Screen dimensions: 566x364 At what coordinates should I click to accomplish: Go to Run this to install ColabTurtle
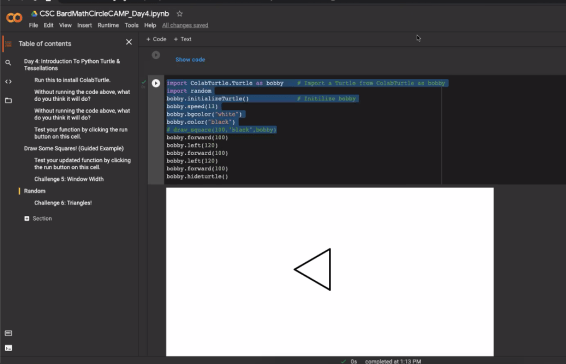[72, 80]
